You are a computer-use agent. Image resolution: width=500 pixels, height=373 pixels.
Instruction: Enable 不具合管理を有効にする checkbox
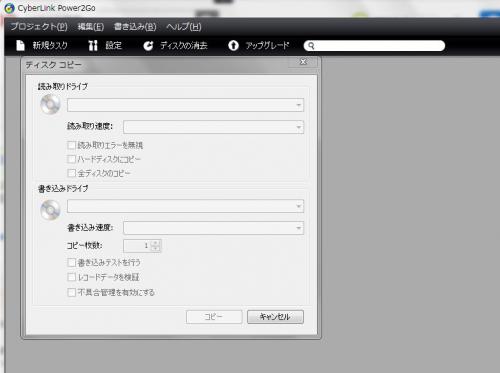(71, 292)
